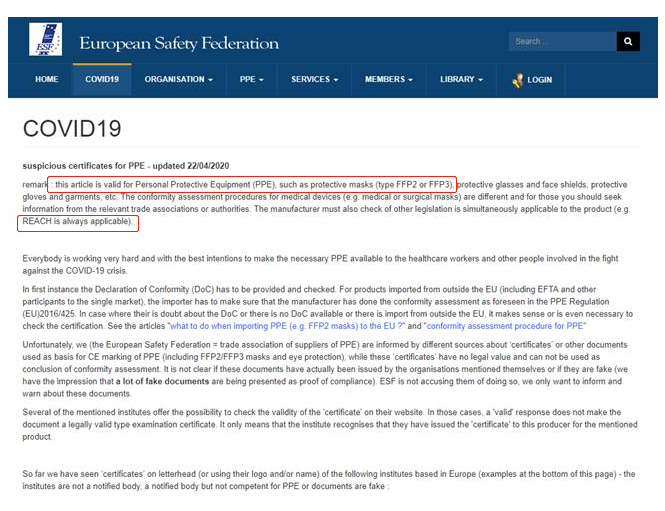Follow "conformity assessment procedure for PPE" link

[504, 326]
